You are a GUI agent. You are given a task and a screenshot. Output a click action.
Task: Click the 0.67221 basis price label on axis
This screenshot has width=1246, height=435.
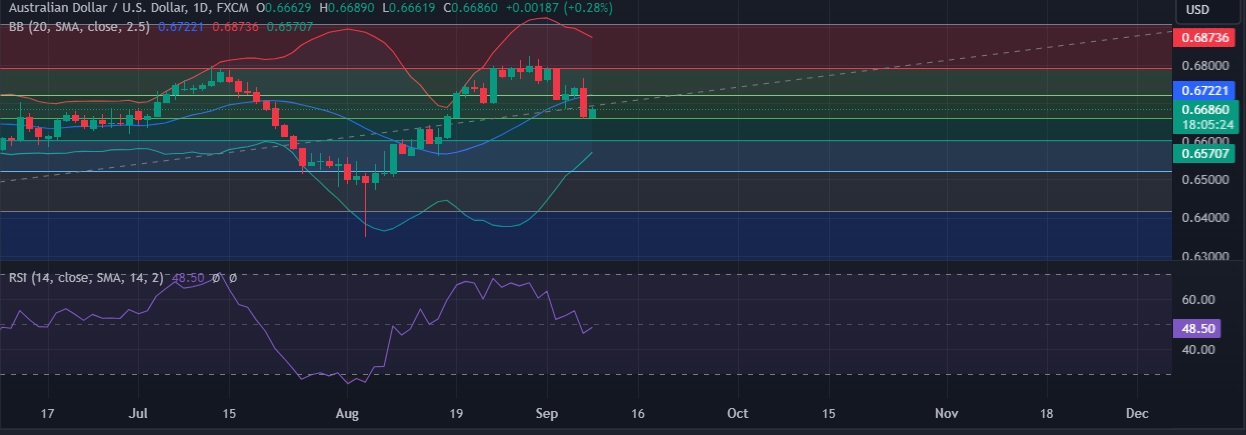(1204, 91)
